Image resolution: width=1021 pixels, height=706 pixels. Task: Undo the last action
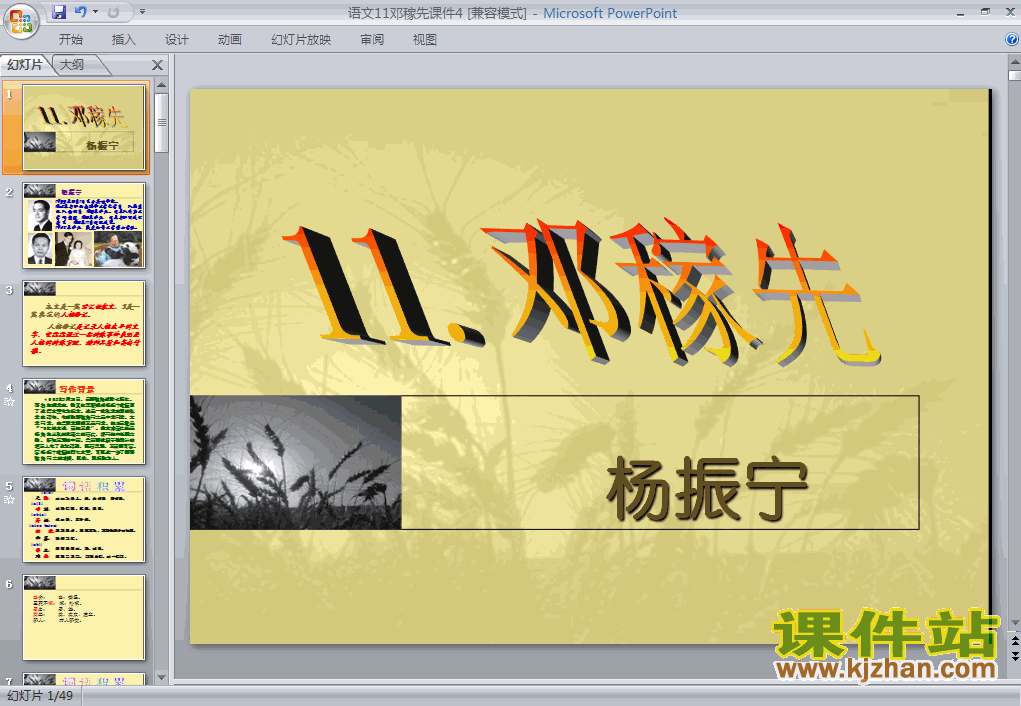[x=81, y=12]
